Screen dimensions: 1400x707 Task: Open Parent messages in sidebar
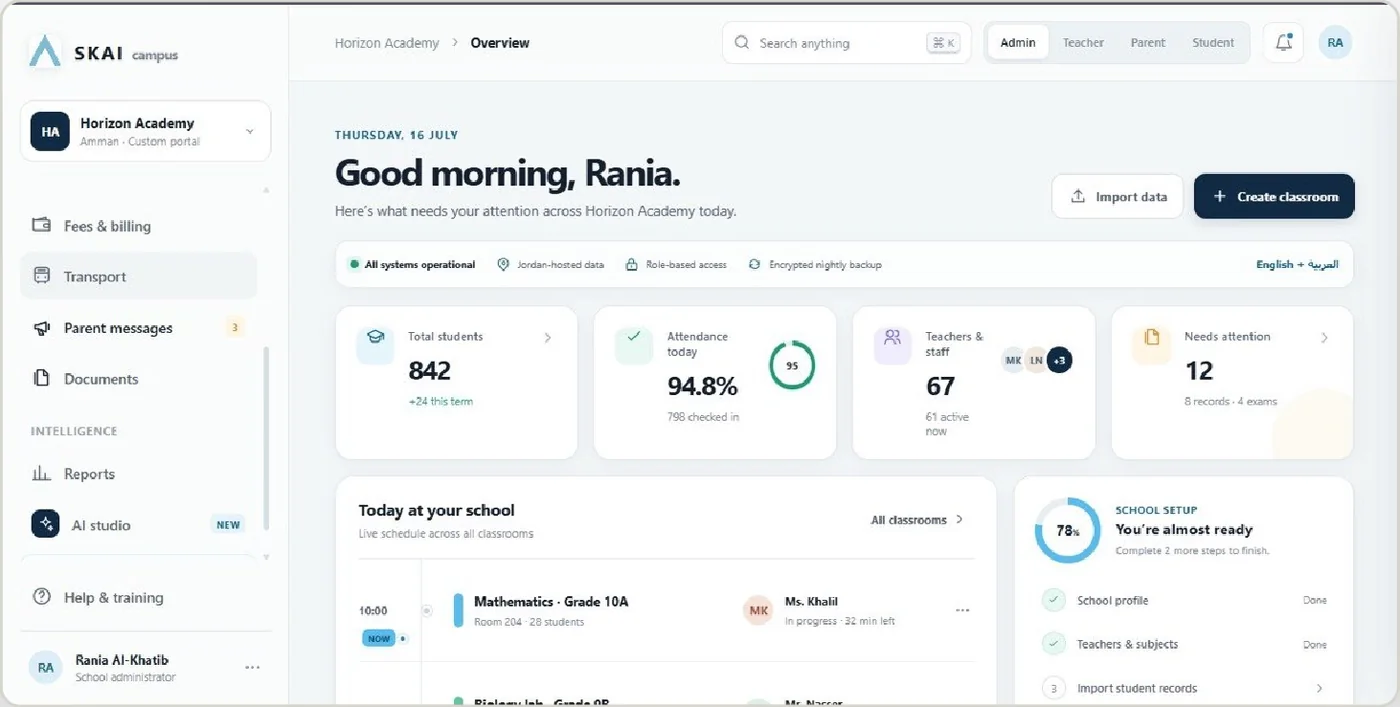[138, 328]
